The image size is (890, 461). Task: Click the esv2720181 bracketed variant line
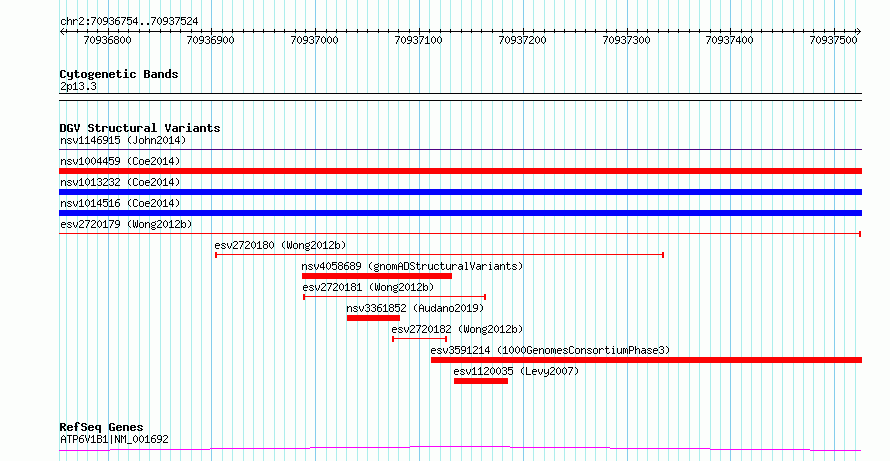(x=394, y=297)
